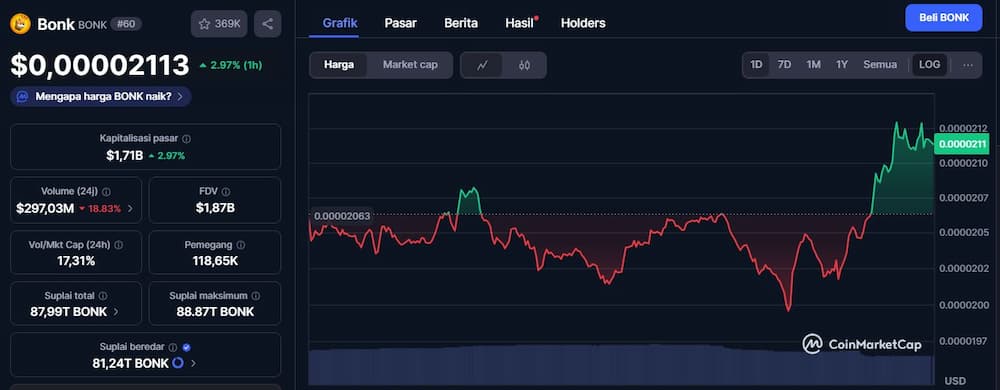
Task: Click info icon beside Pemegang
Action: point(240,245)
